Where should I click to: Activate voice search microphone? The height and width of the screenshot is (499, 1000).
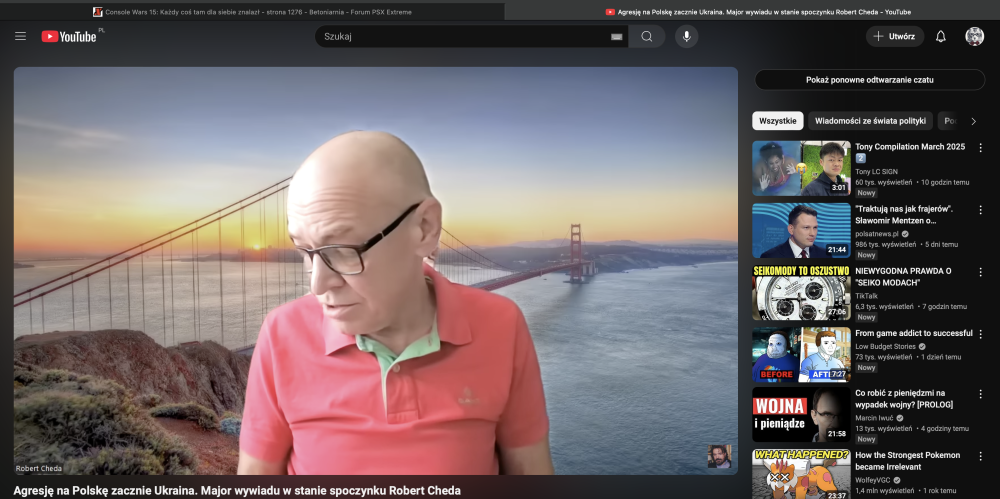point(686,36)
